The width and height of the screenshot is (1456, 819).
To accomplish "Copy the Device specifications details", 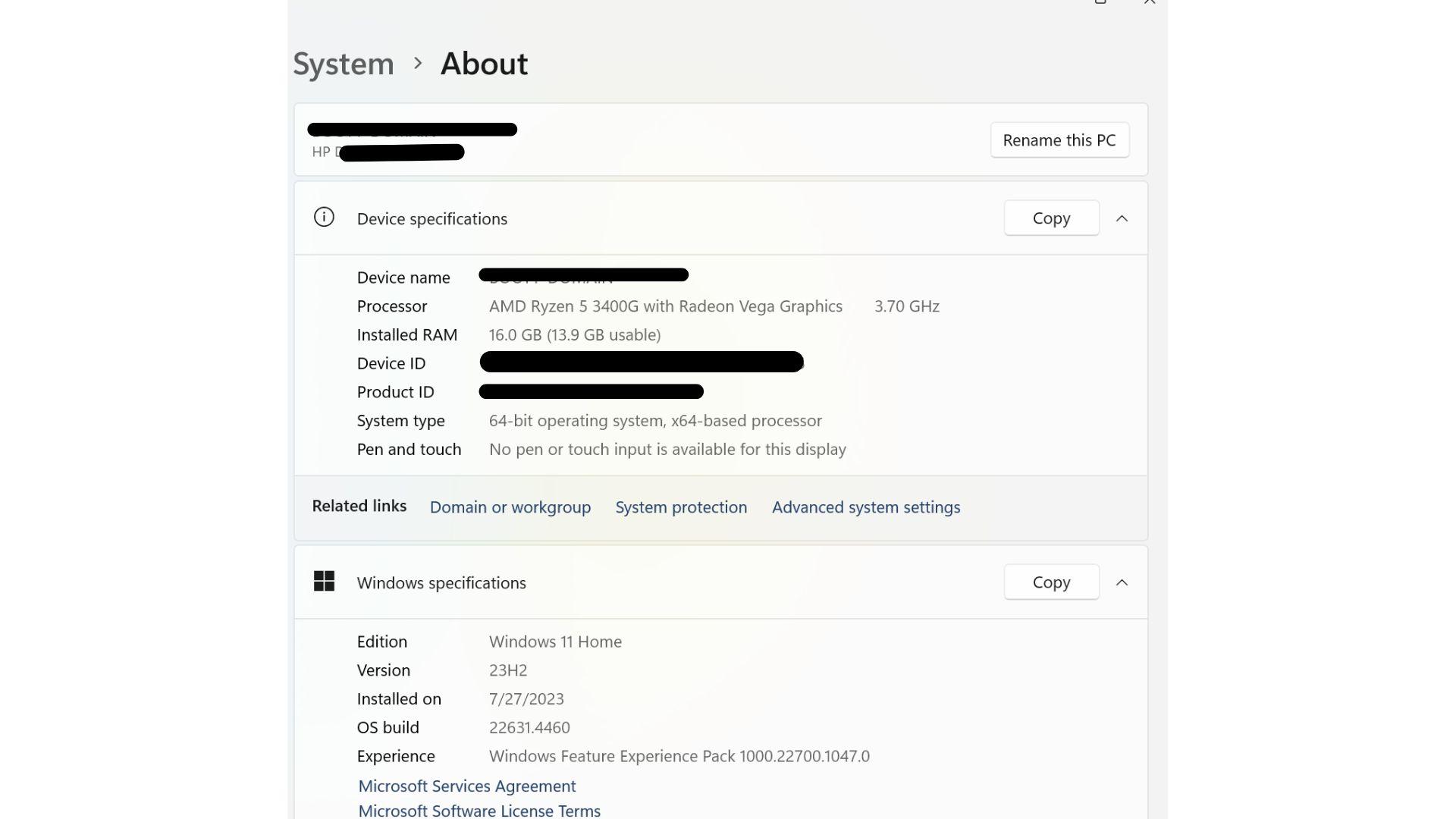I will 1051,218.
